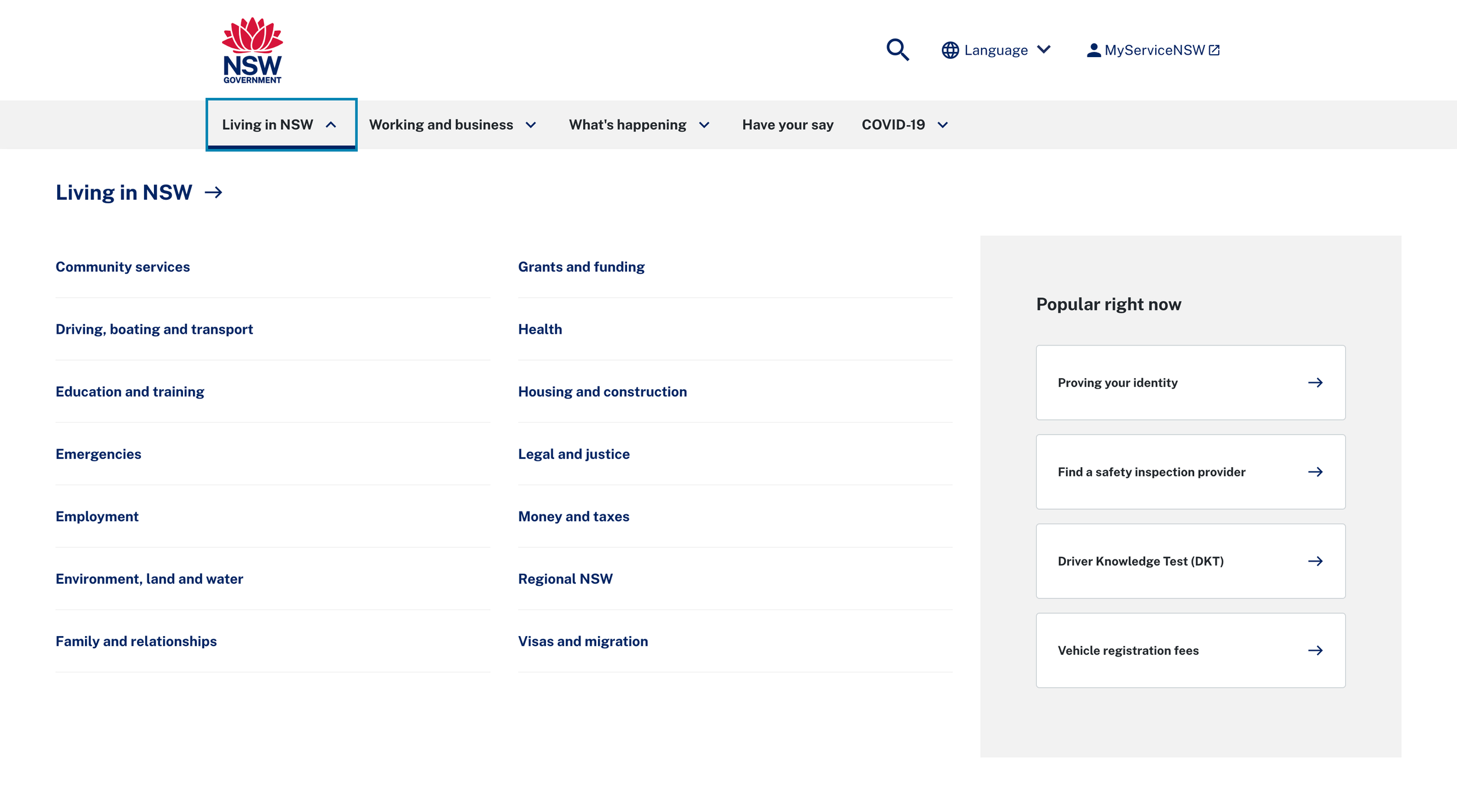The image size is (1457, 812).
Task: Open Driving, boating and transport link
Action: coord(154,329)
